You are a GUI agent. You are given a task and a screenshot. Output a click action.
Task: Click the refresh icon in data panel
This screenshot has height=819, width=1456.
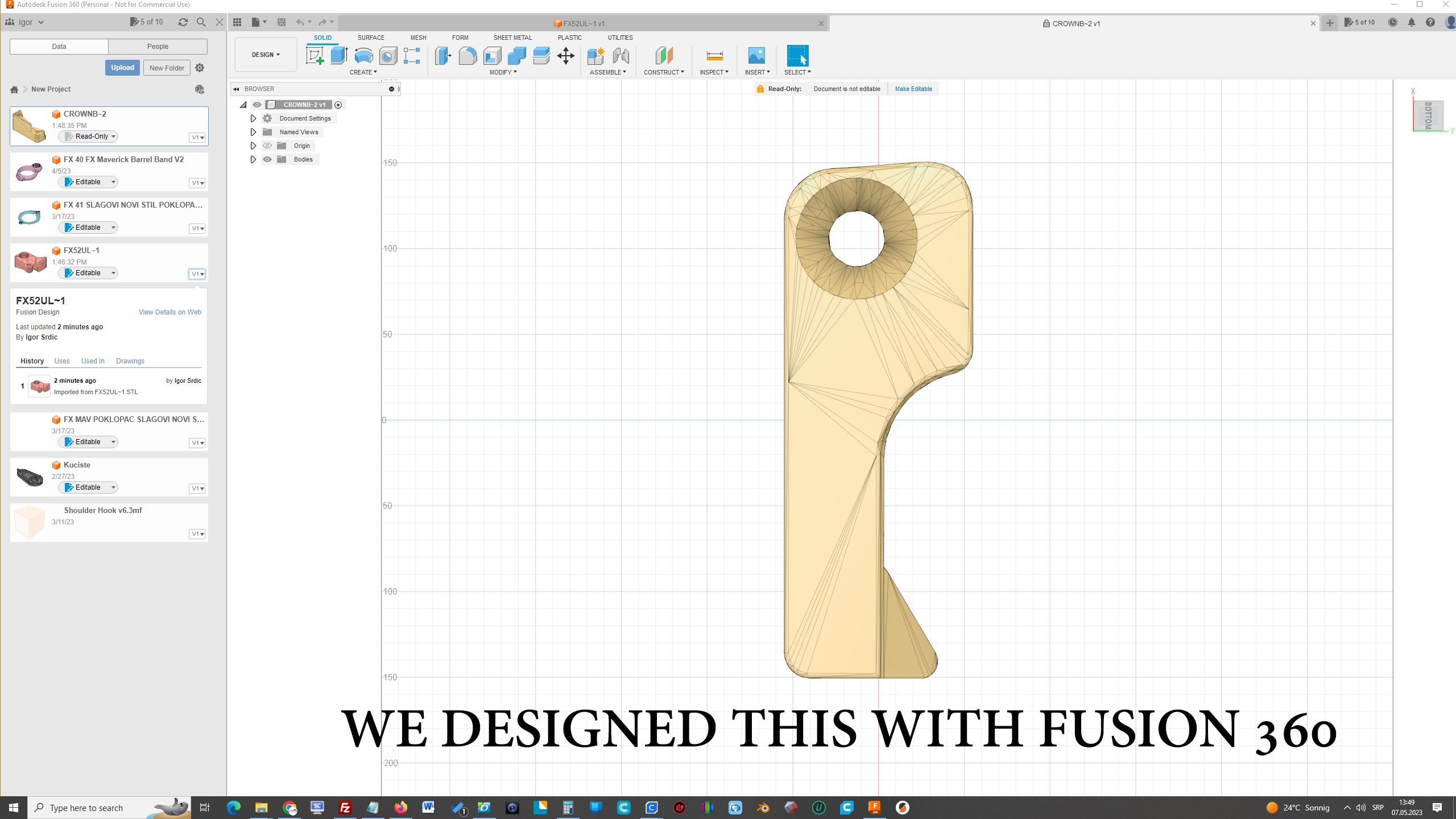(x=183, y=22)
